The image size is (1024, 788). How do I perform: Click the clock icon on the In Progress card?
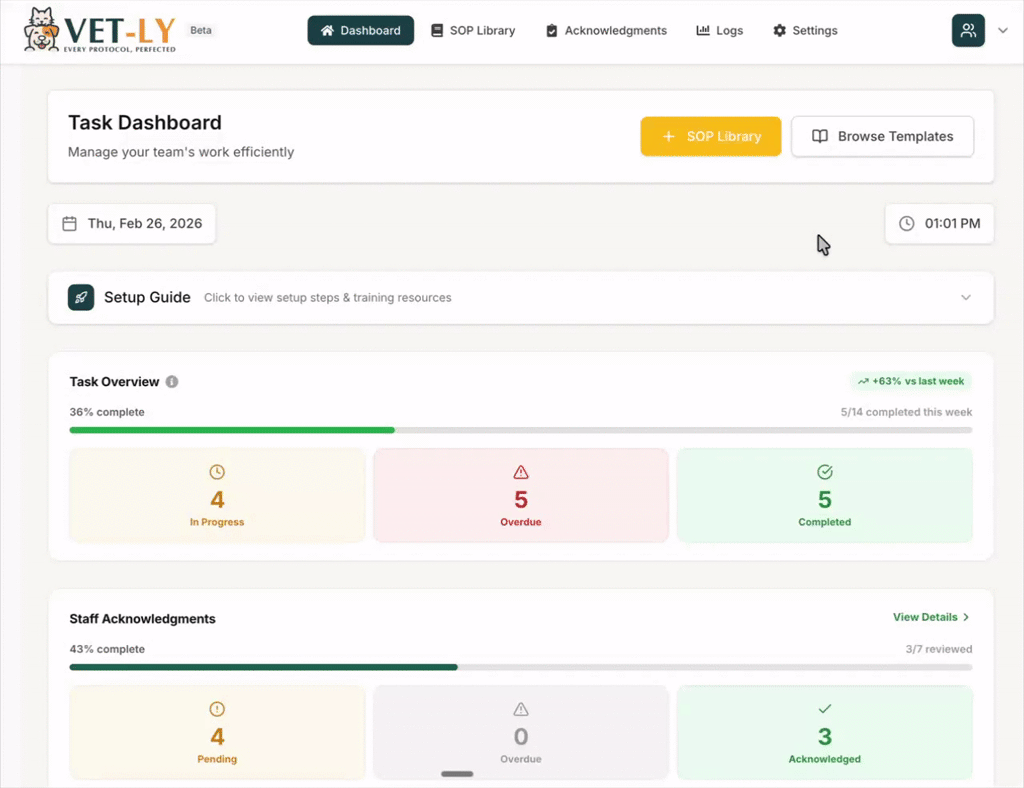[216, 472]
